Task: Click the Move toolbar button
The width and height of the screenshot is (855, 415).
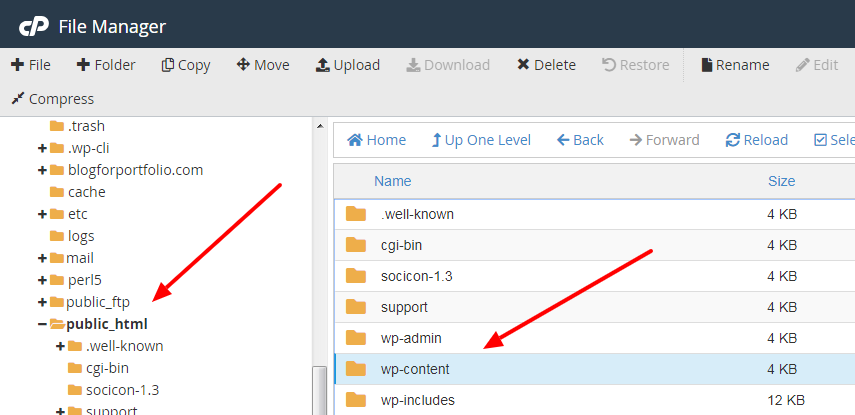Action: point(262,65)
